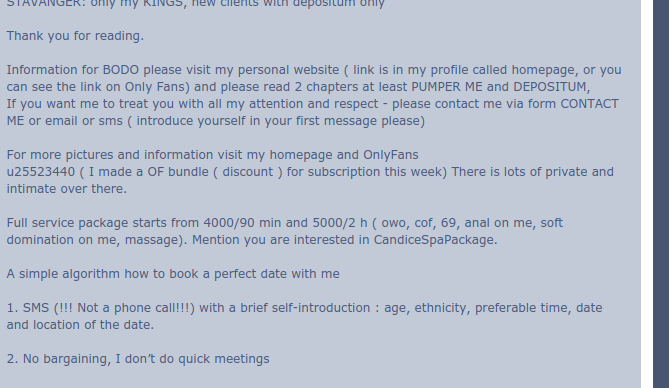669x388 pixels.
Task: Click the '1. SMS' list item start
Action: [28, 308]
